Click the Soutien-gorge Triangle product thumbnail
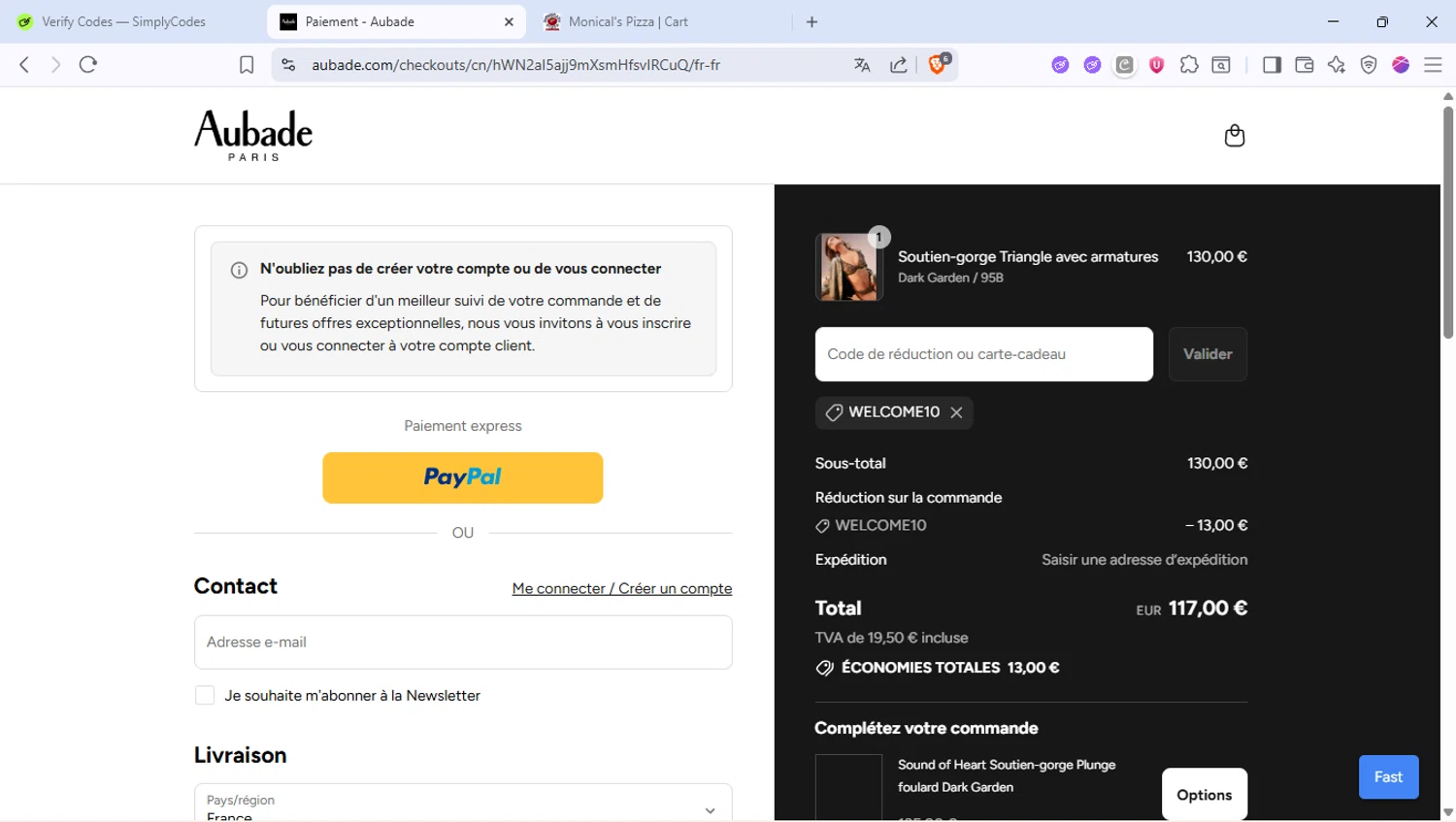 point(848,267)
